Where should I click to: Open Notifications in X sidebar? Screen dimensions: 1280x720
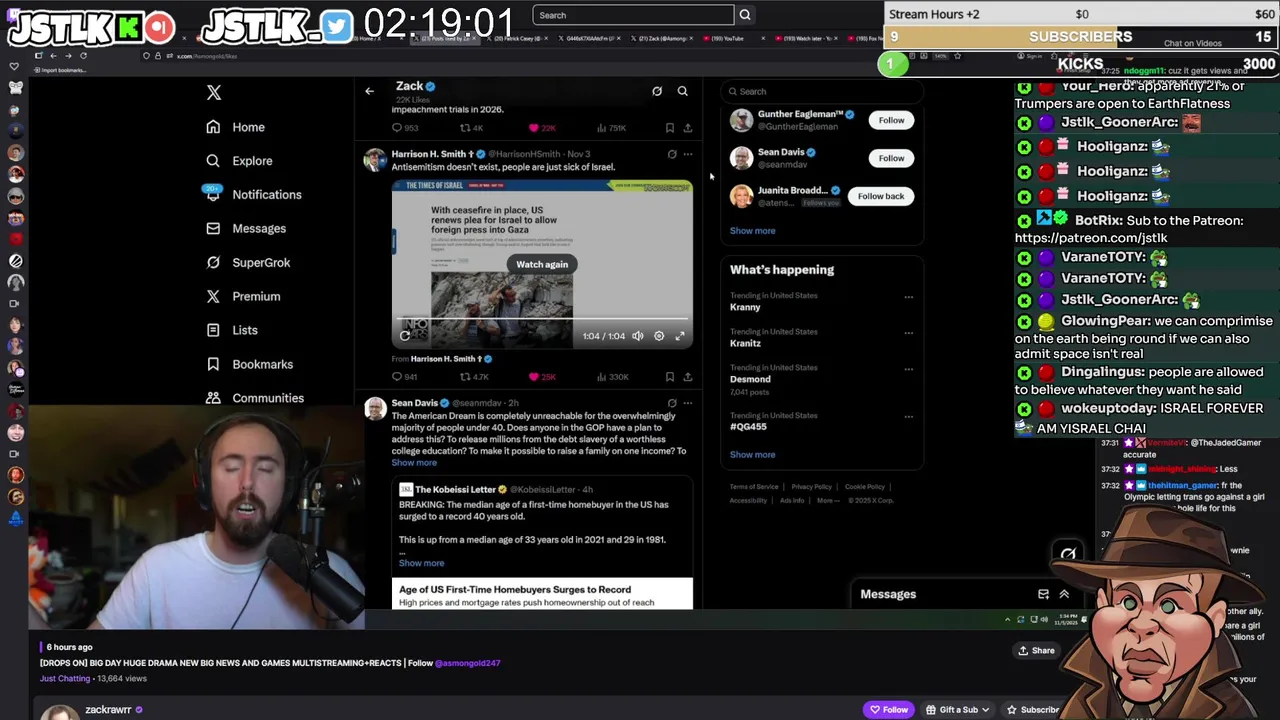point(253,195)
